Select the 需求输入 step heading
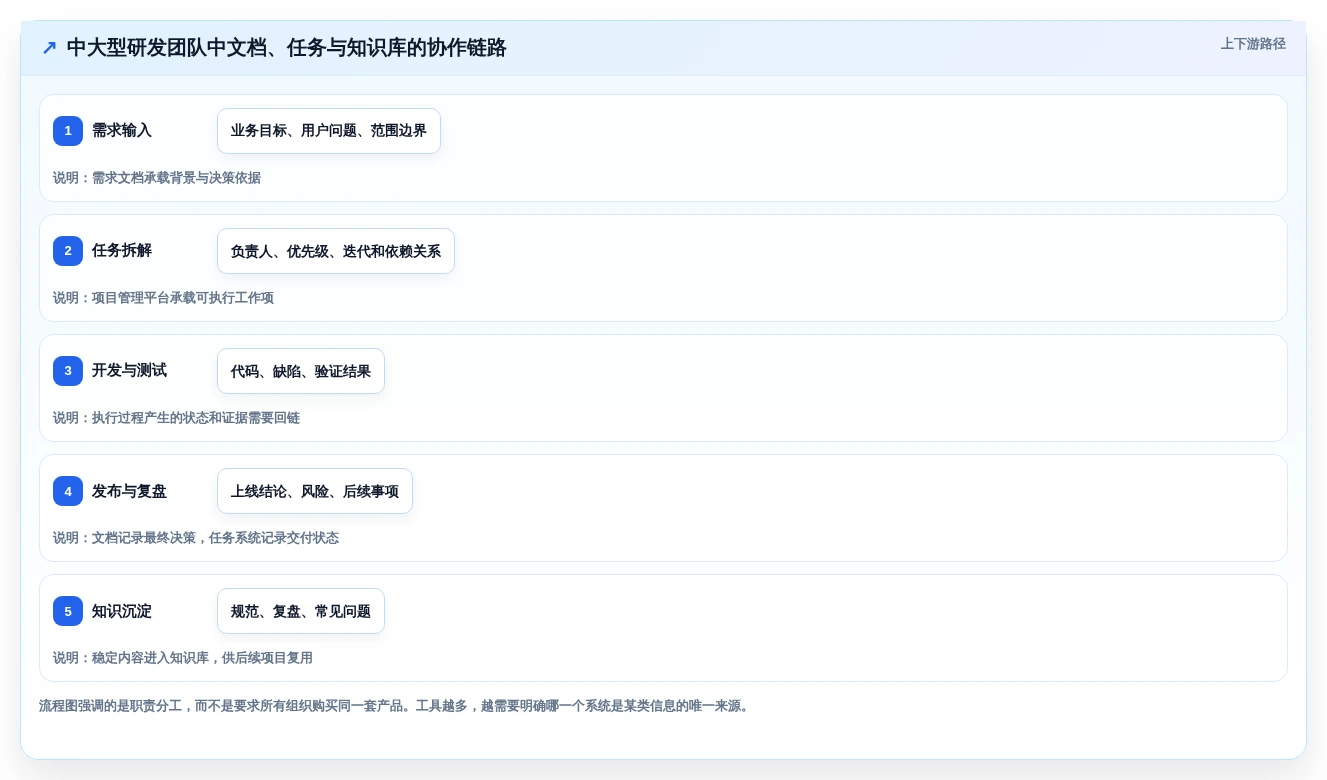 pos(122,131)
